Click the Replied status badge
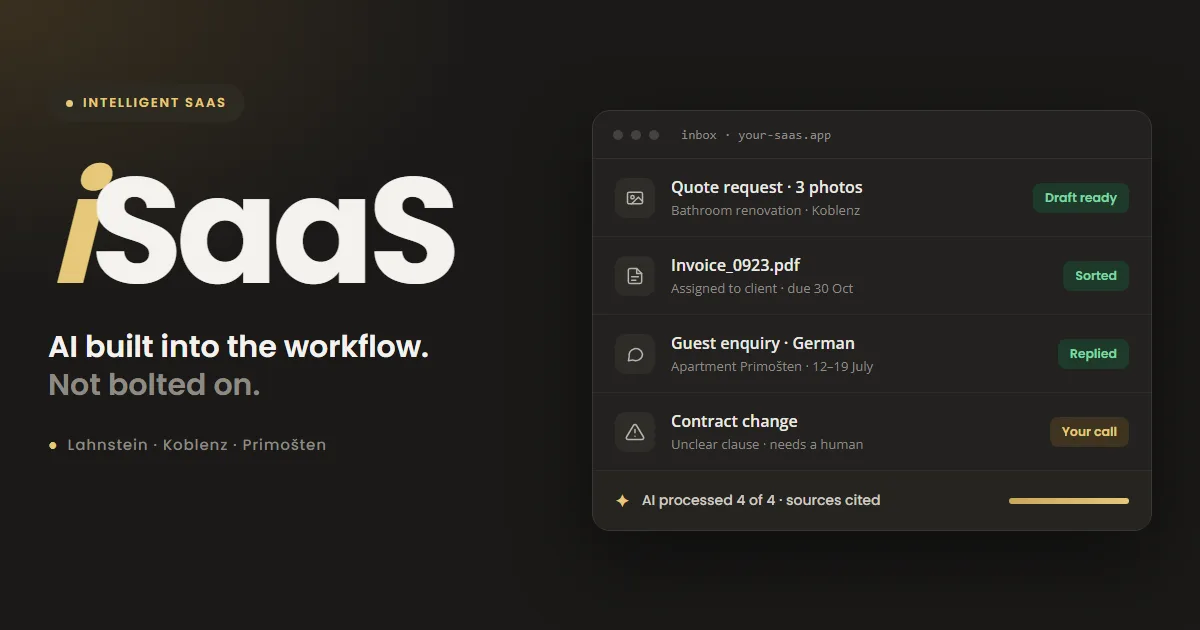Image resolution: width=1200 pixels, height=630 pixels. (1093, 354)
